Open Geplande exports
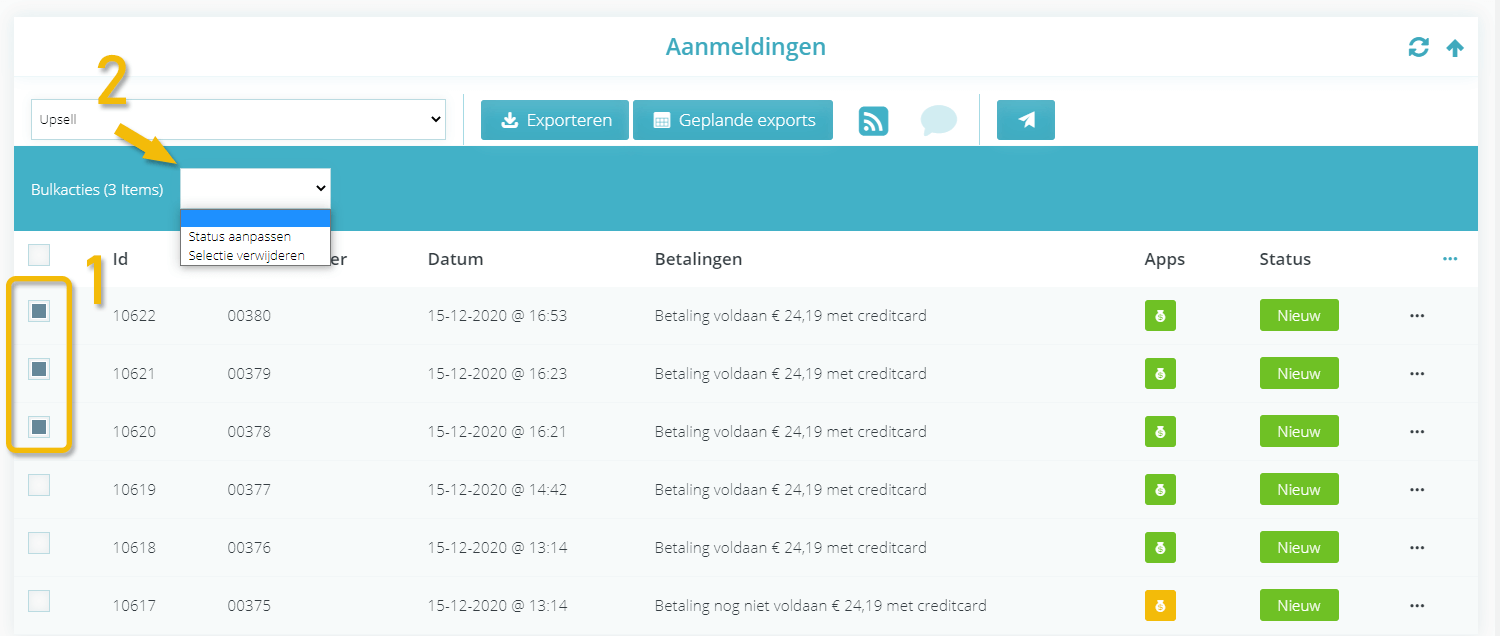 [733, 120]
